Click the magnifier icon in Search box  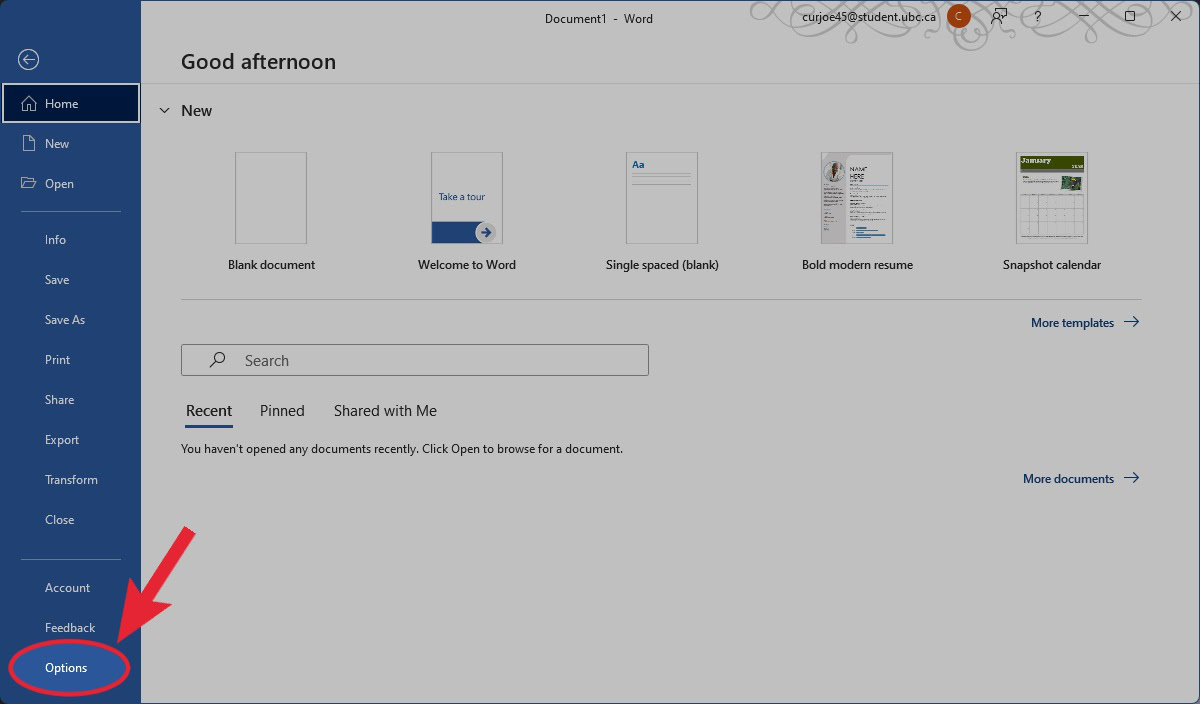point(217,360)
